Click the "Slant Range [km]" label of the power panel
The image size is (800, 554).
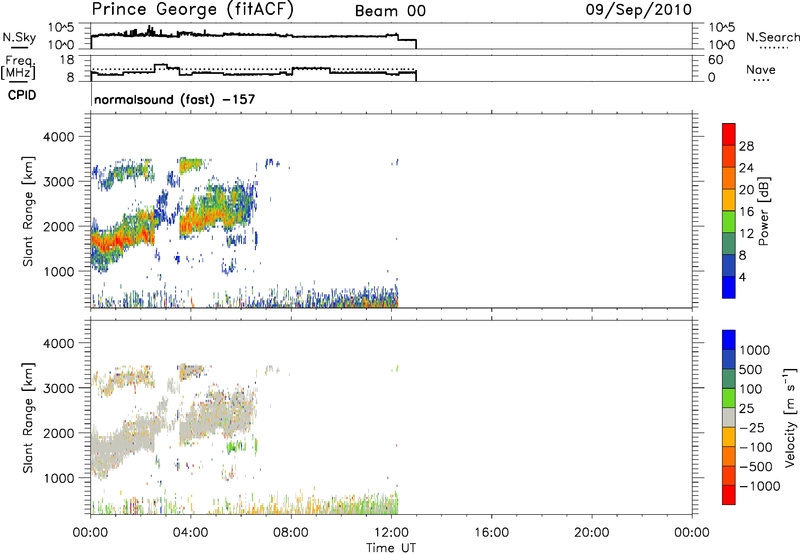28,211
